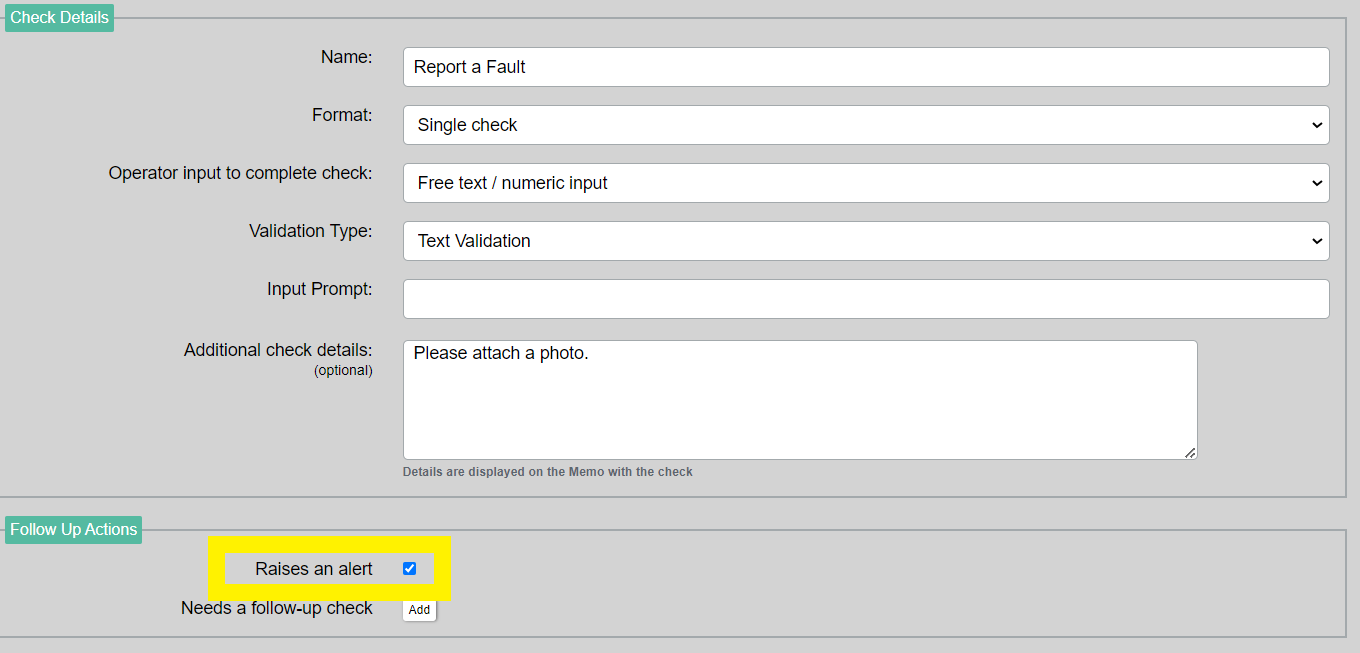Viewport: 1360px width, 653px height.
Task: Expand the Operator input to complete check dropdown
Action: pyautogui.click(x=866, y=182)
